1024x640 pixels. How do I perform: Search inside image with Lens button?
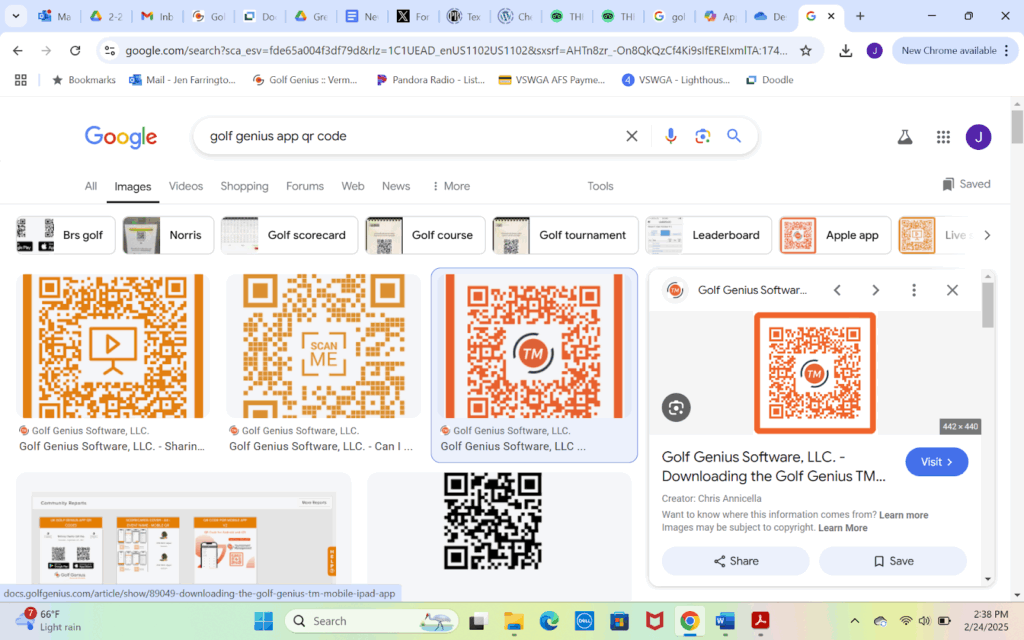[x=676, y=407]
